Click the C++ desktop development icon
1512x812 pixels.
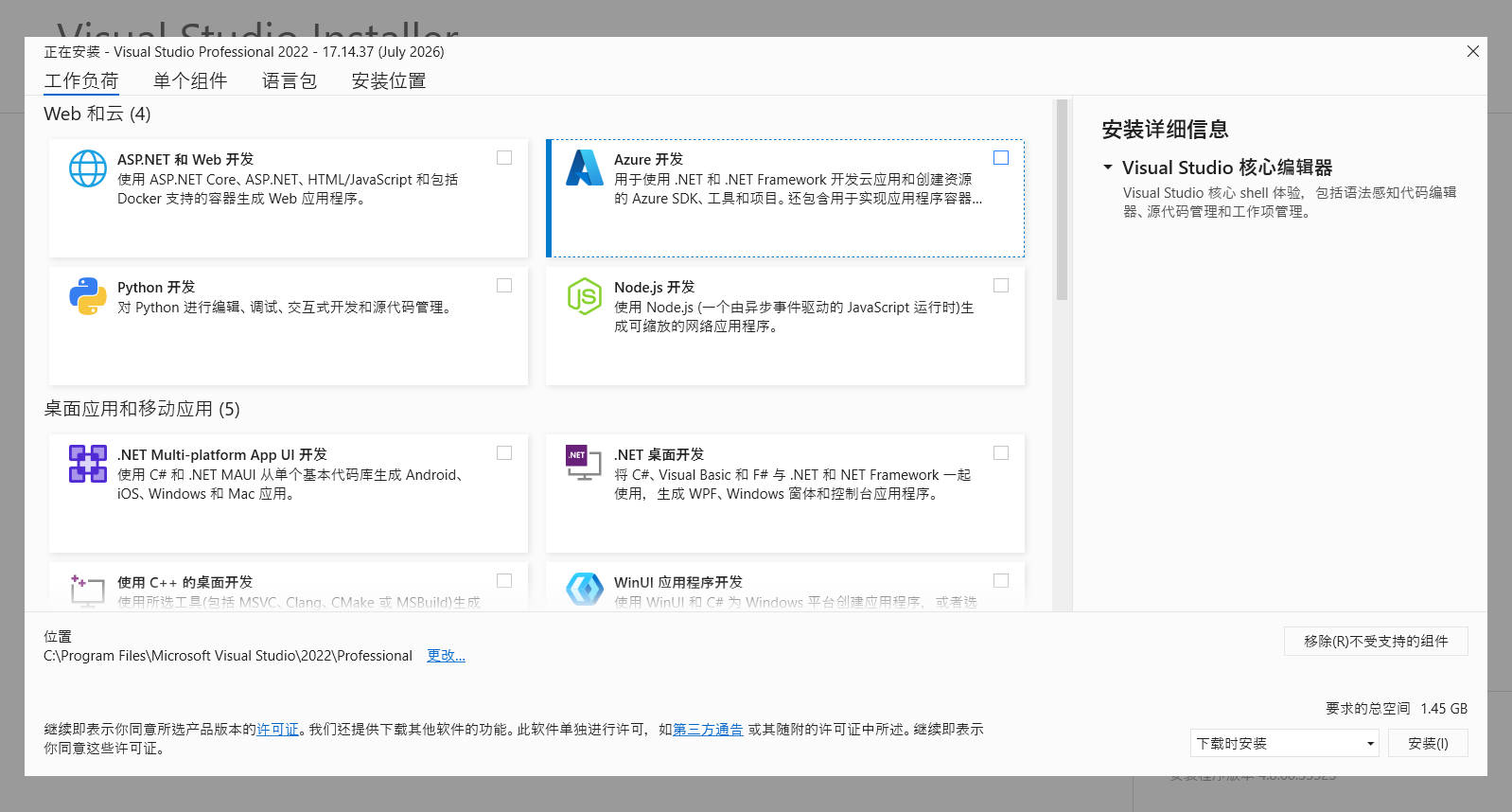tap(88, 590)
